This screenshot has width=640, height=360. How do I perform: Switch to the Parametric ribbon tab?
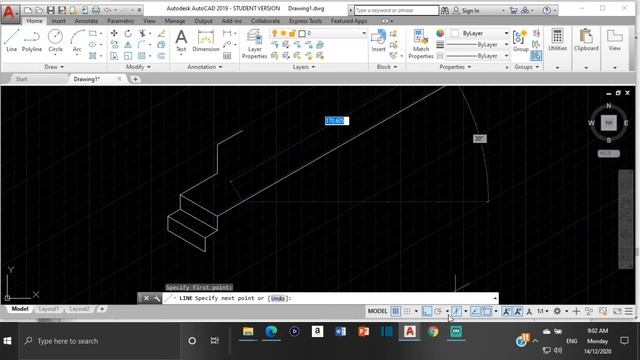point(120,21)
